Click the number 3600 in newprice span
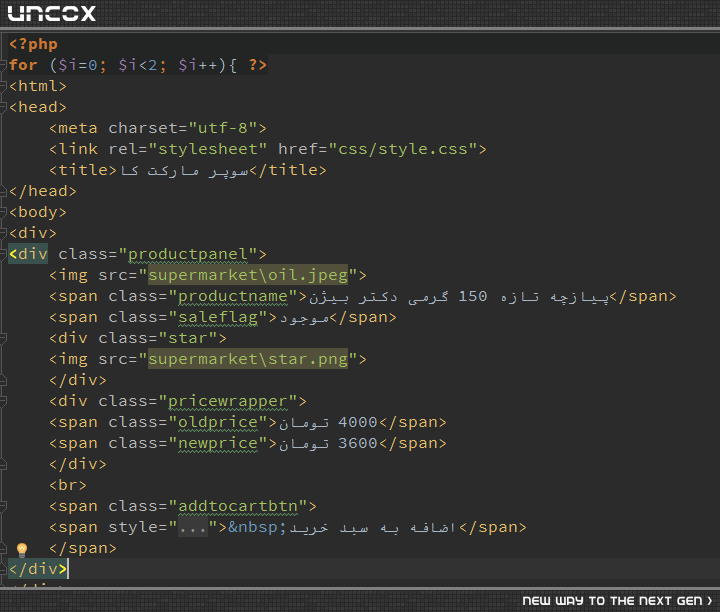This screenshot has height=612, width=720. (358, 444)
